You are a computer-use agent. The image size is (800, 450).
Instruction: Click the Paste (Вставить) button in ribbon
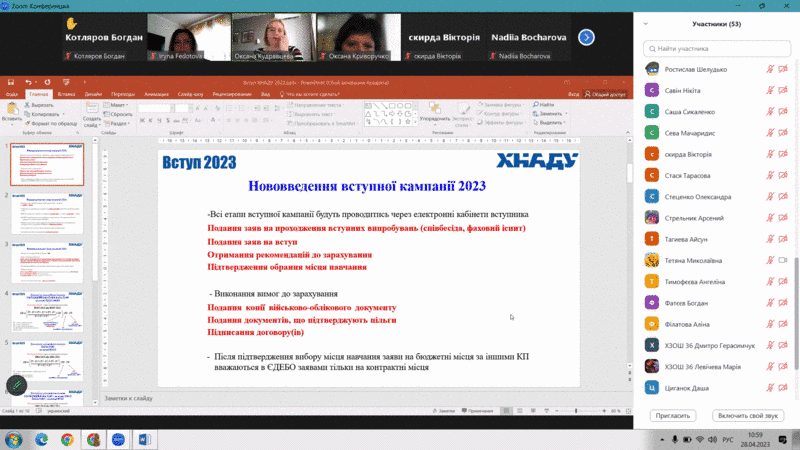[x=12, y=111]
